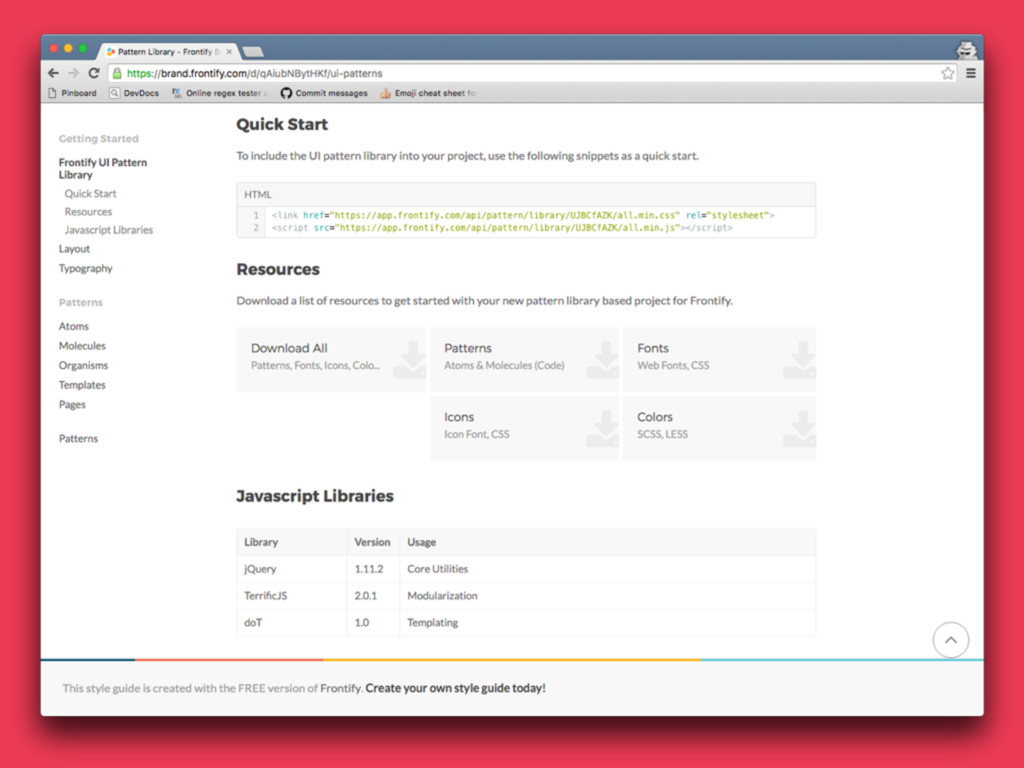Open Typography in the sidebar
The height and width of the screenshot is (768, 1024).
pyautogui.click(x=86, y=268)
